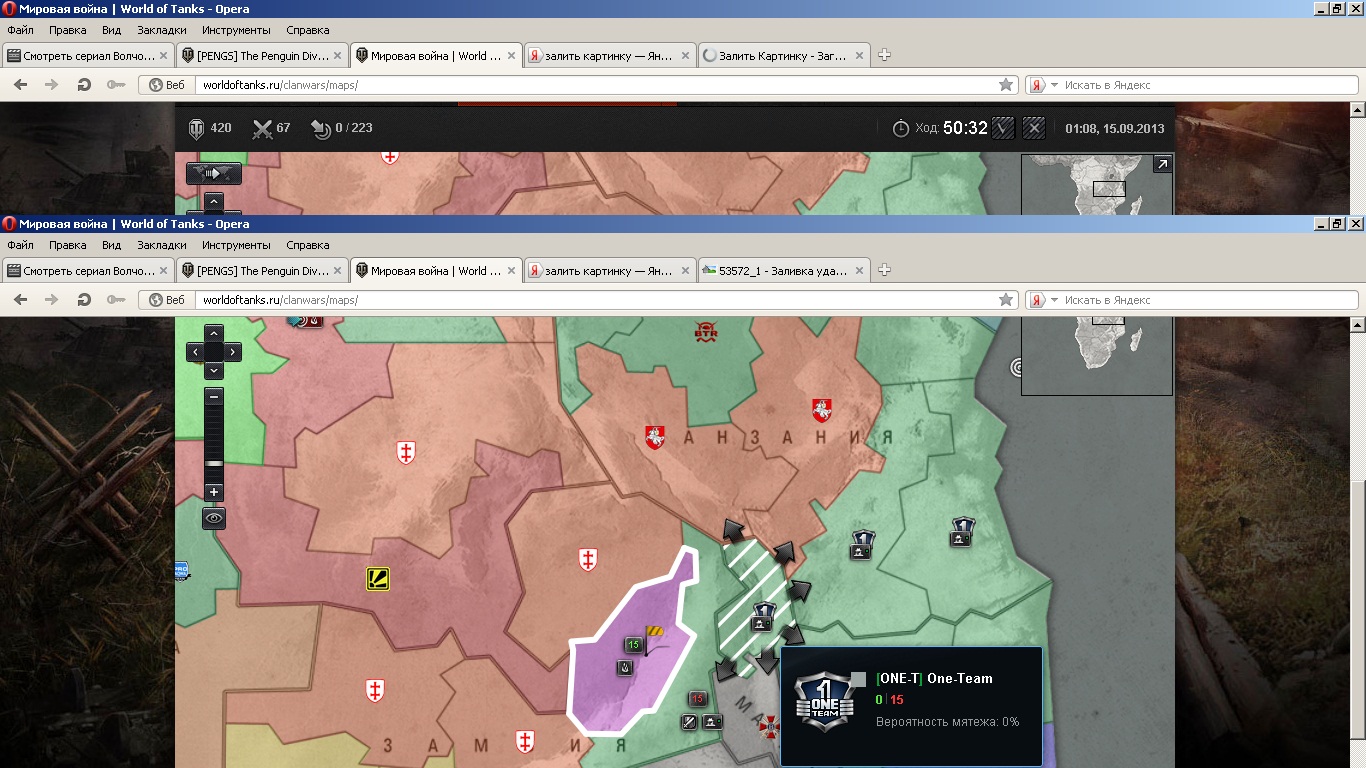Open the Закладки menu in the front window
Screen dimensions: 1366x768
161,245
